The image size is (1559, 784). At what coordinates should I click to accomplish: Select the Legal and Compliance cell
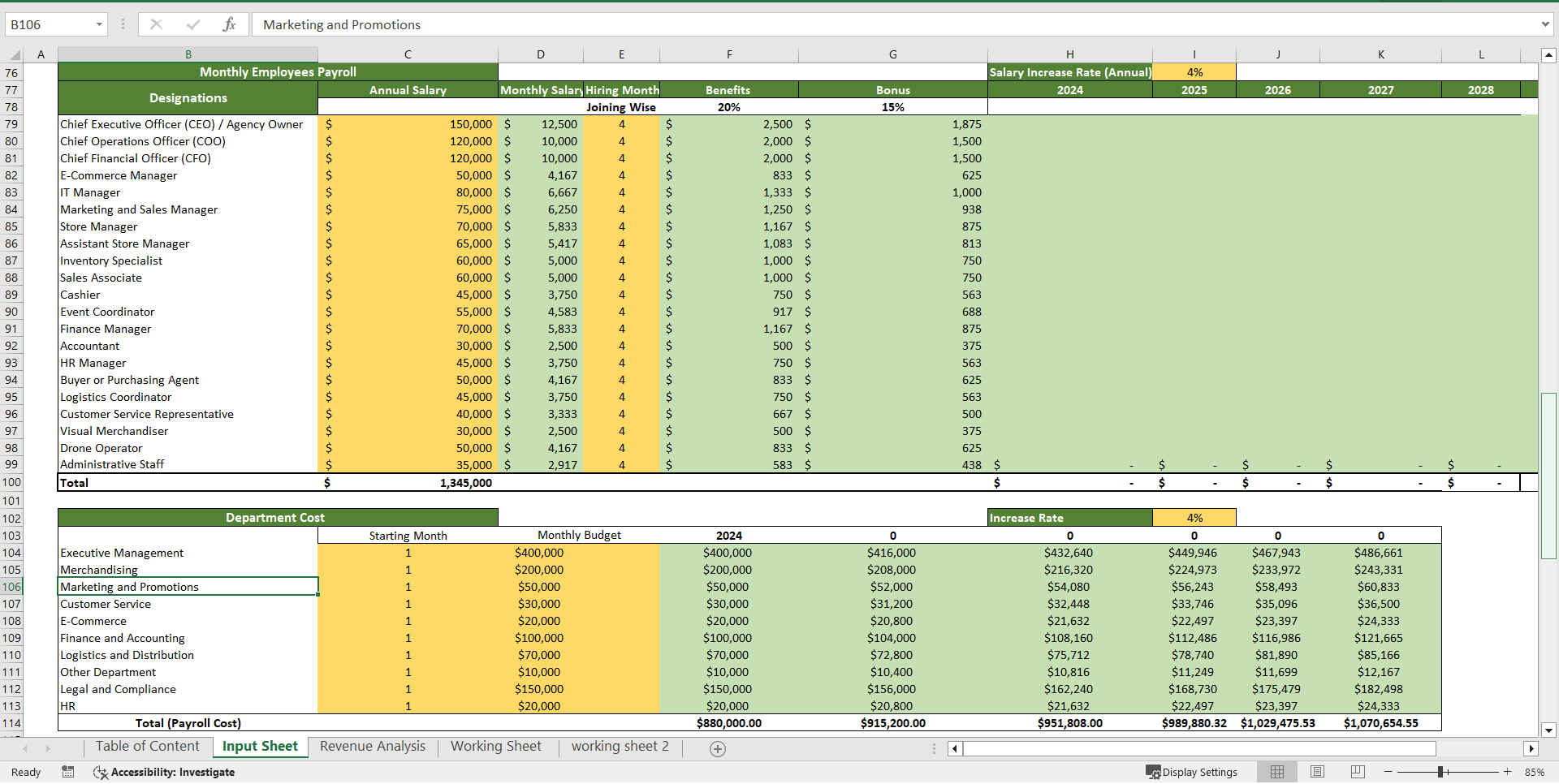click(188, 689)
